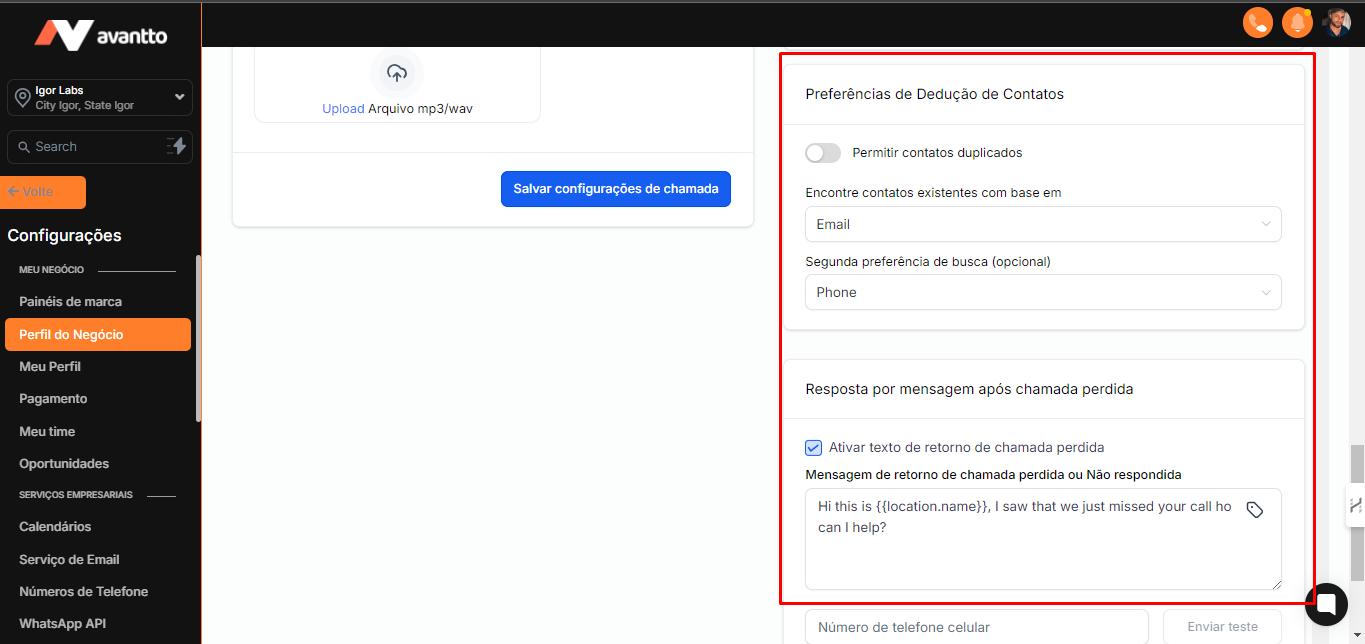Select Calendários in the sidebar

click(x=55, y=527)
